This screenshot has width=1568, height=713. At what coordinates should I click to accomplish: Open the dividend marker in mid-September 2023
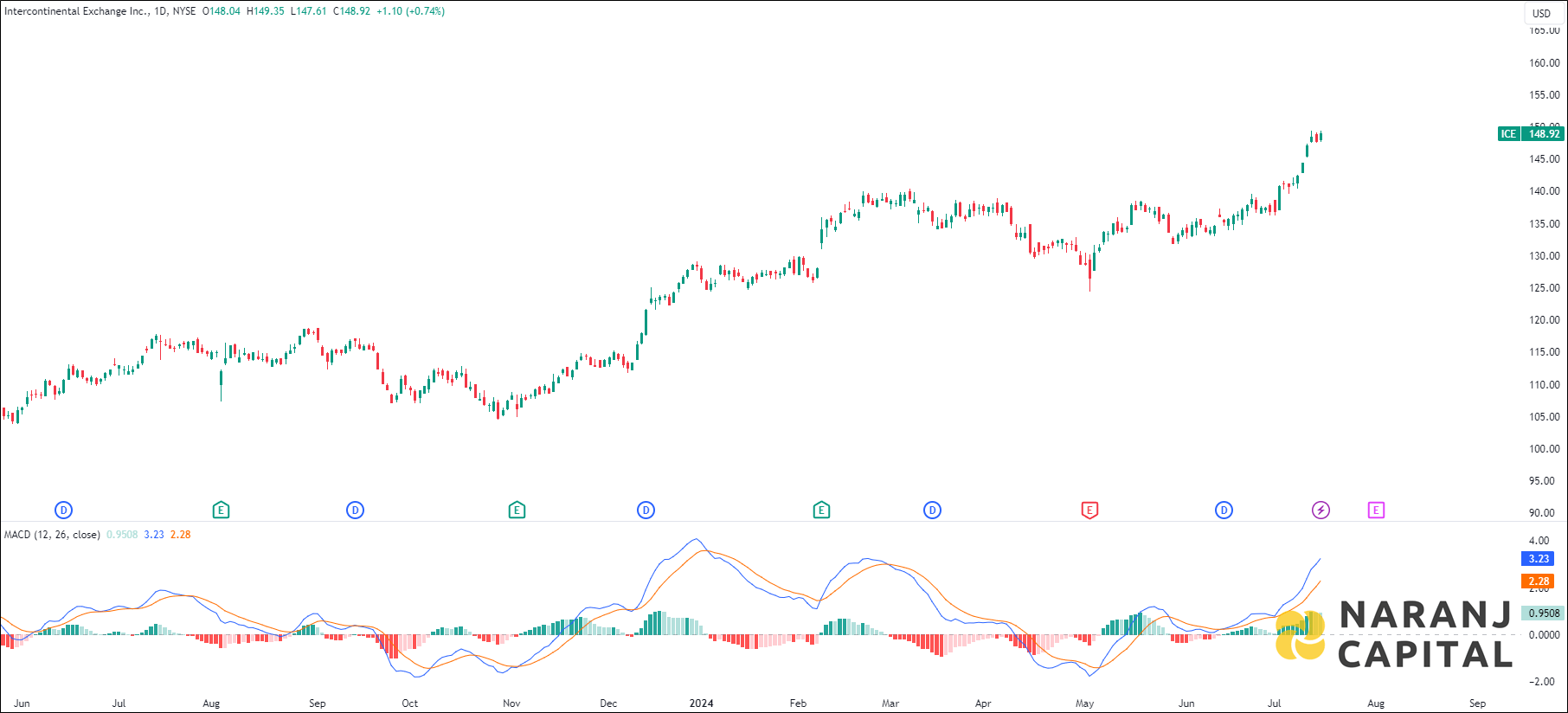355,511
